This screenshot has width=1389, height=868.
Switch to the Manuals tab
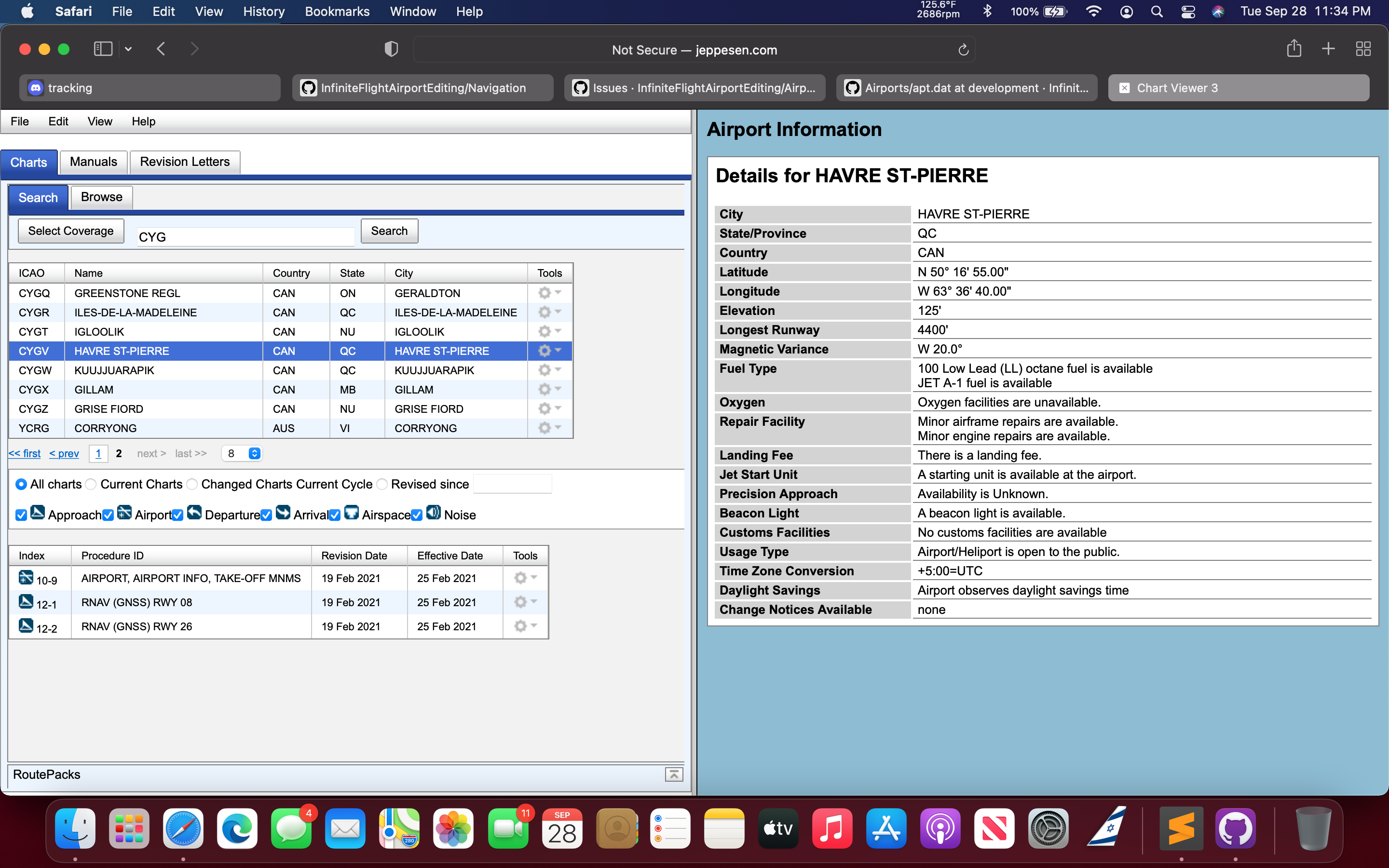[x=93, y=162]
